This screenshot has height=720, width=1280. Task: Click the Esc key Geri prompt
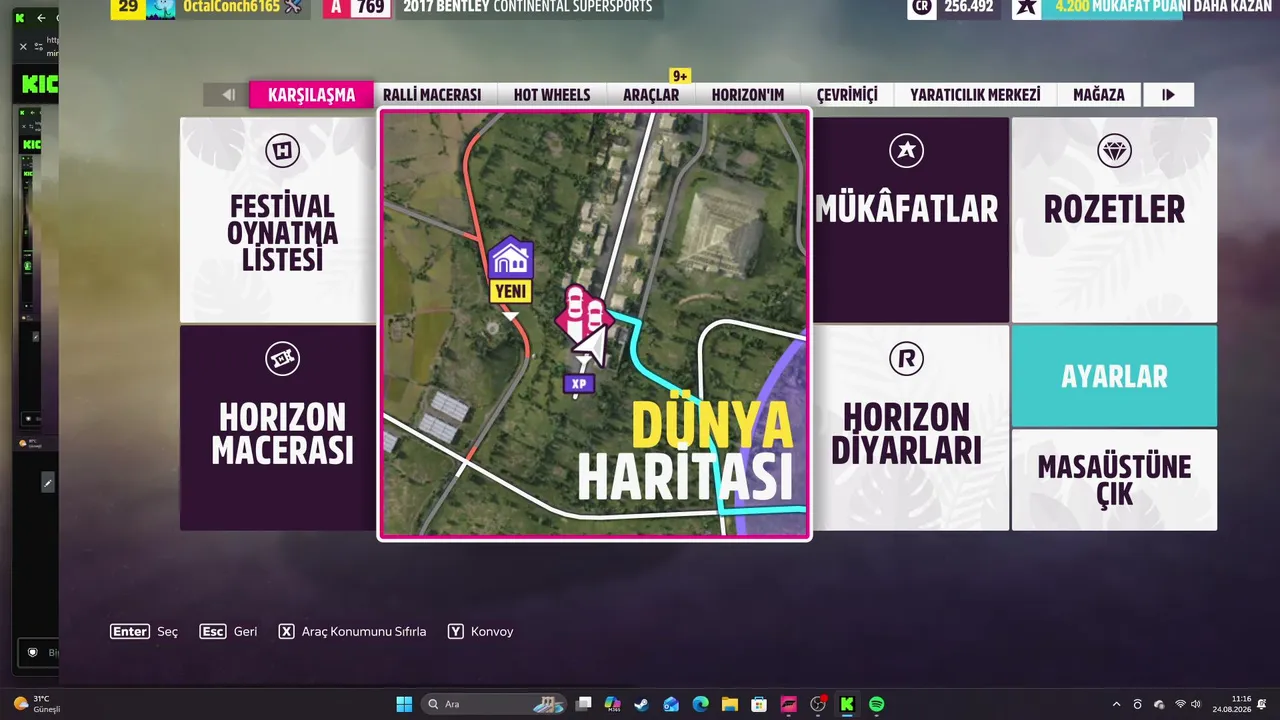pyautogui.click(x=228, y=632)
